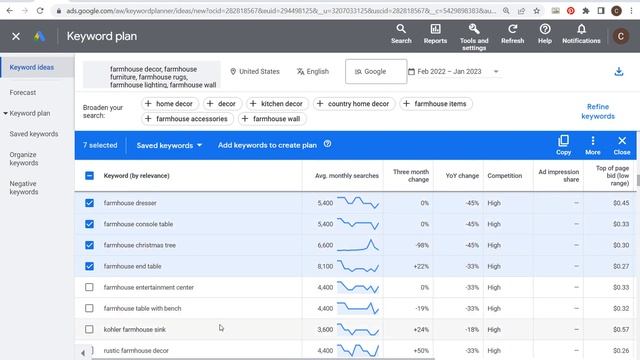The image size is (640, 360).
Task: Check farmhouse entertainment center
Action: [89, 287]
